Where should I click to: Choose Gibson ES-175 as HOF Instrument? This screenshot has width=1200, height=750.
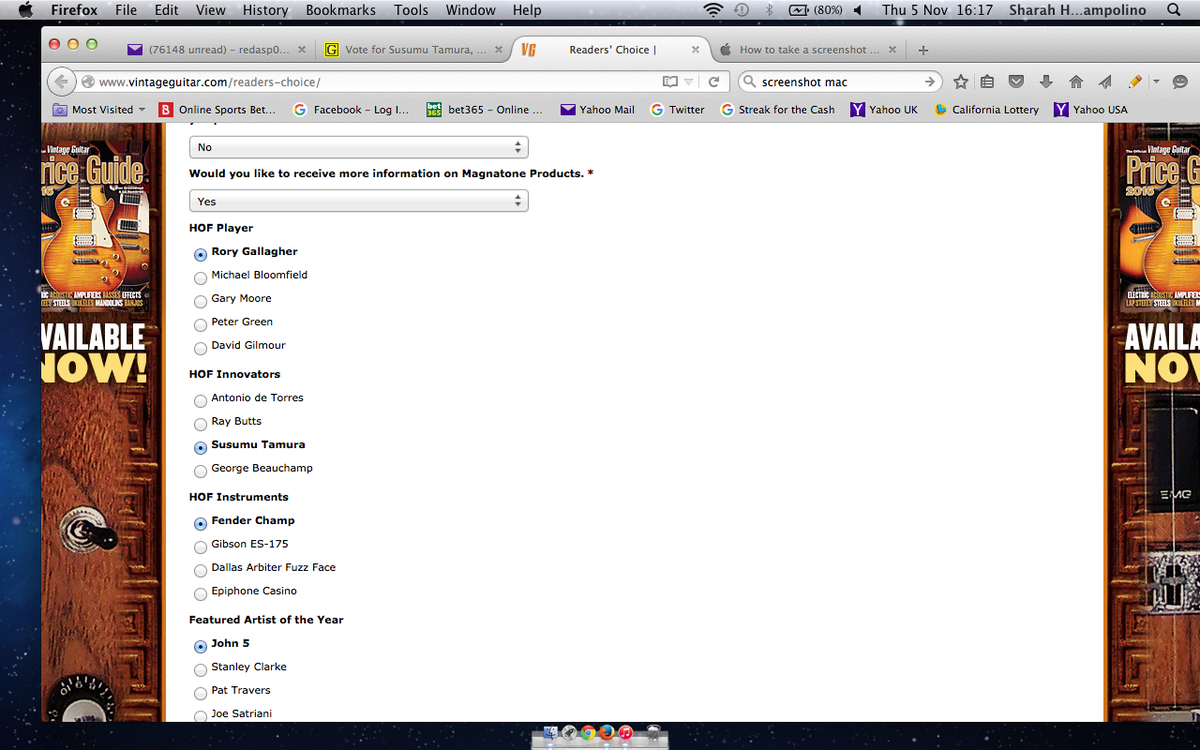pos(201,547)
